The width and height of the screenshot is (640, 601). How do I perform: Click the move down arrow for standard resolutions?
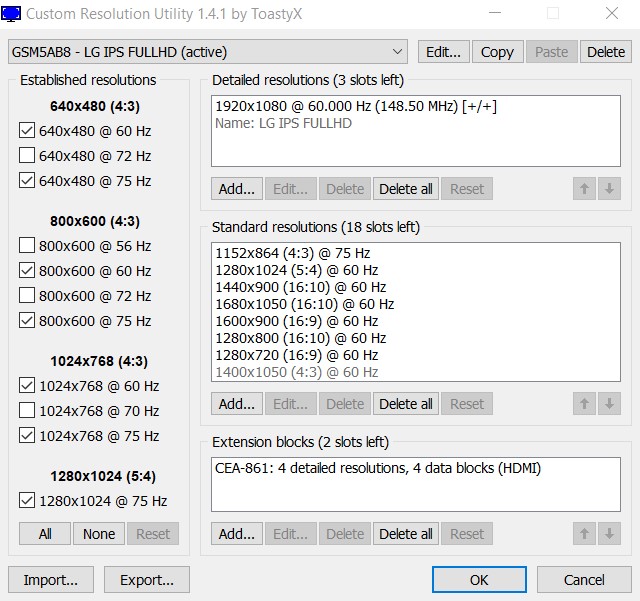tap(608, 404)
